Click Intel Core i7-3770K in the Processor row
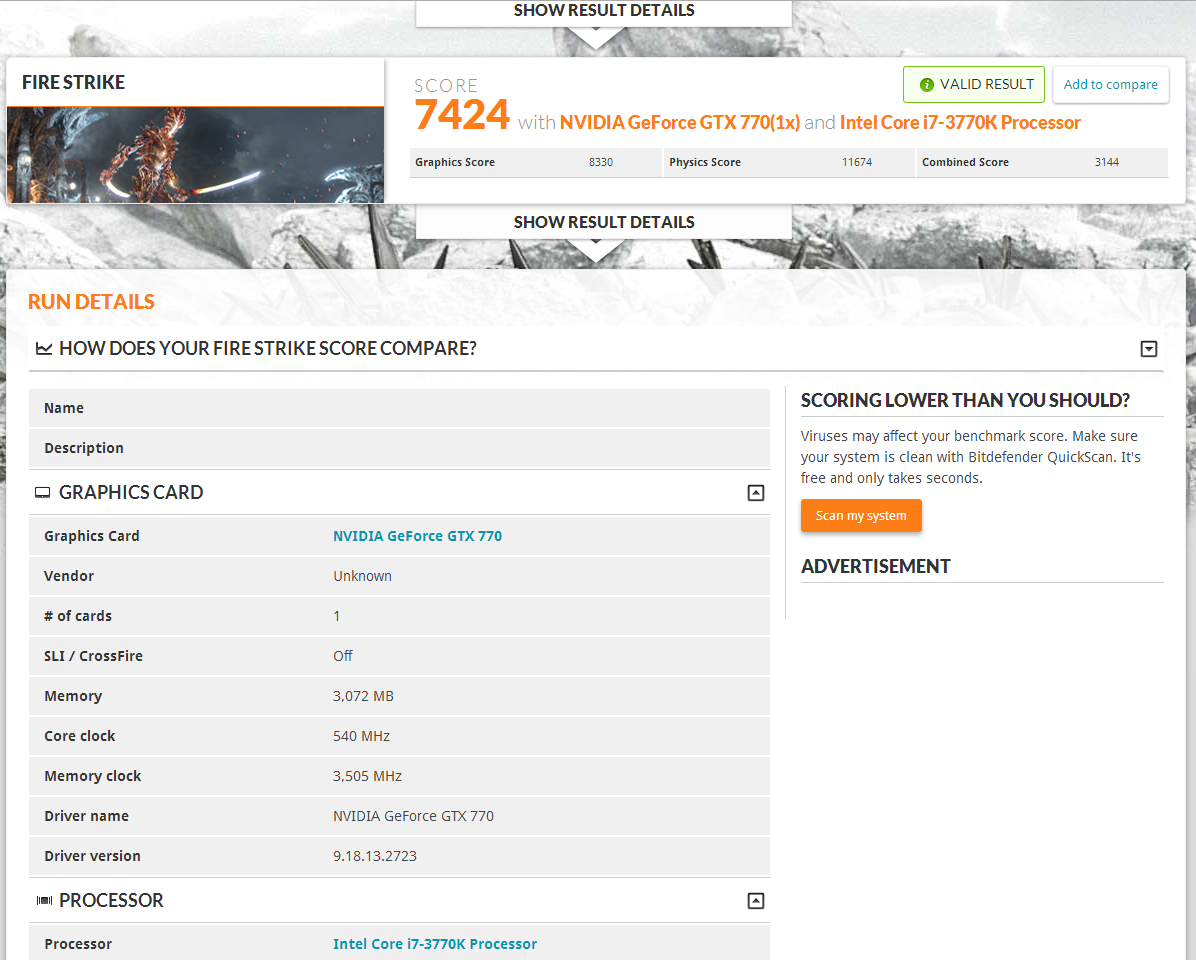Viewport: 1196px width, 960px height. click(435, 943)
